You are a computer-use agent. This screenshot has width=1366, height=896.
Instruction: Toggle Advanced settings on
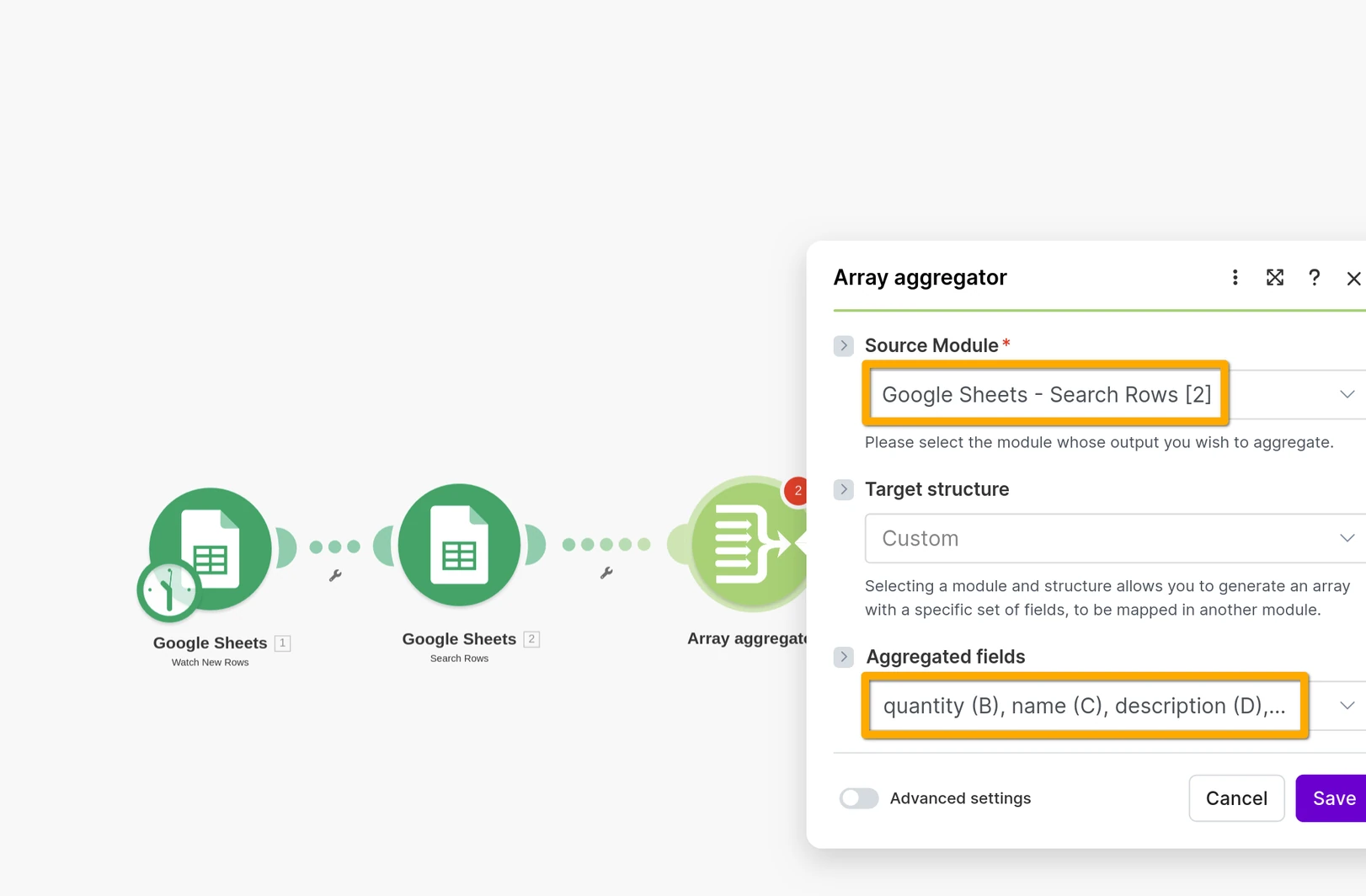858,797
